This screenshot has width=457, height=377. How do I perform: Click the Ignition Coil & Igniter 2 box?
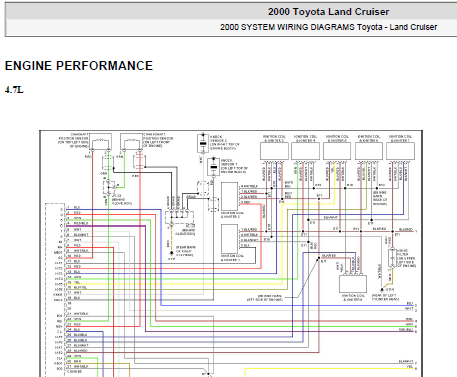coord(230,196)
